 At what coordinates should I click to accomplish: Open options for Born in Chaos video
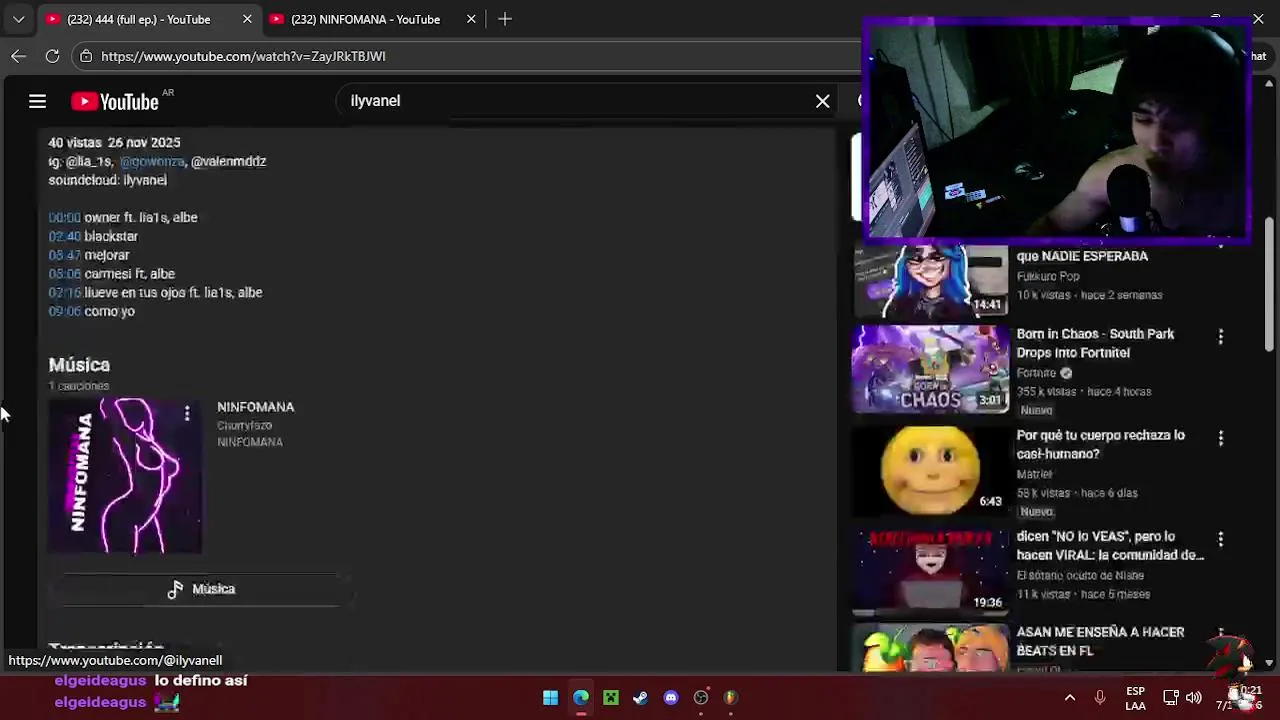coord(1220,337)
